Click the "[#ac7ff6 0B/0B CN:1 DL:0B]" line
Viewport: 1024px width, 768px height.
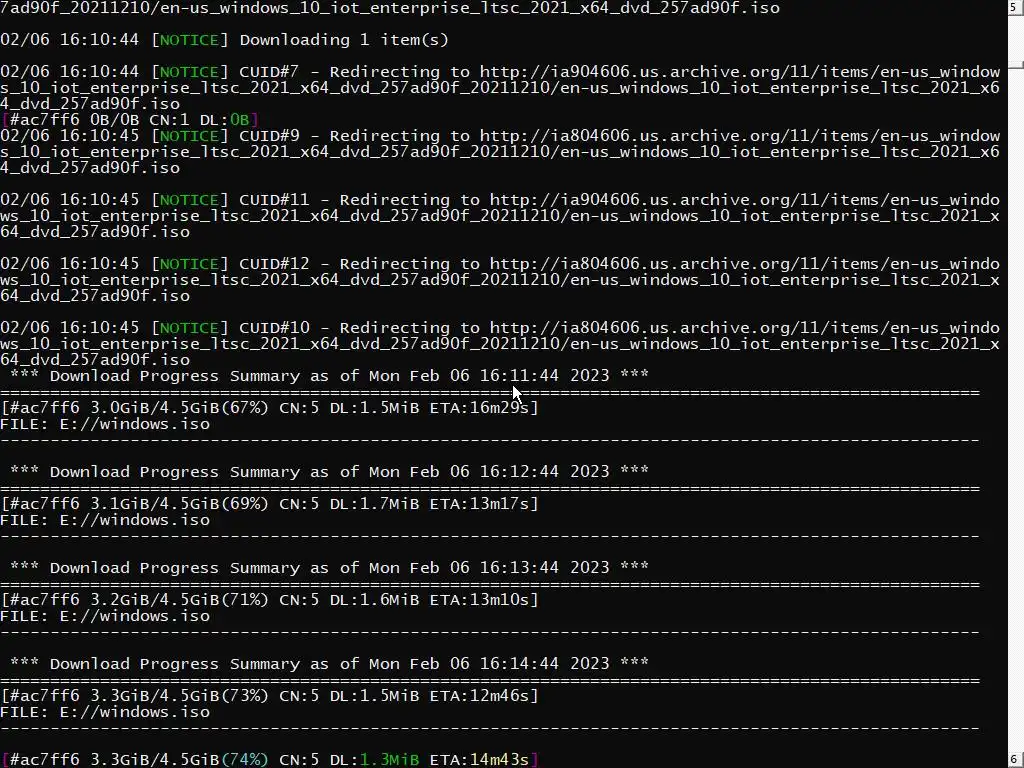pos(130,120)
